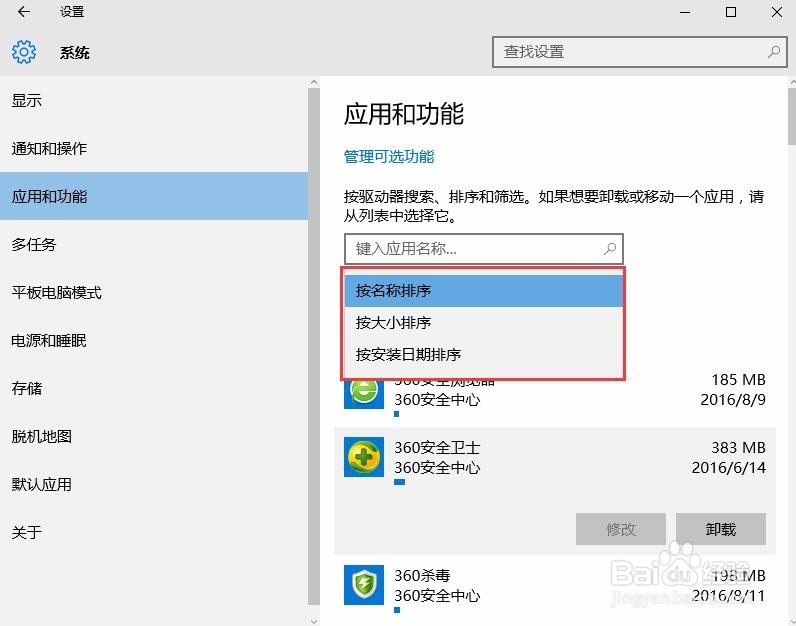
Task: Select 按名称排序 in the dropdown list
Action: [x=484, y=291]
